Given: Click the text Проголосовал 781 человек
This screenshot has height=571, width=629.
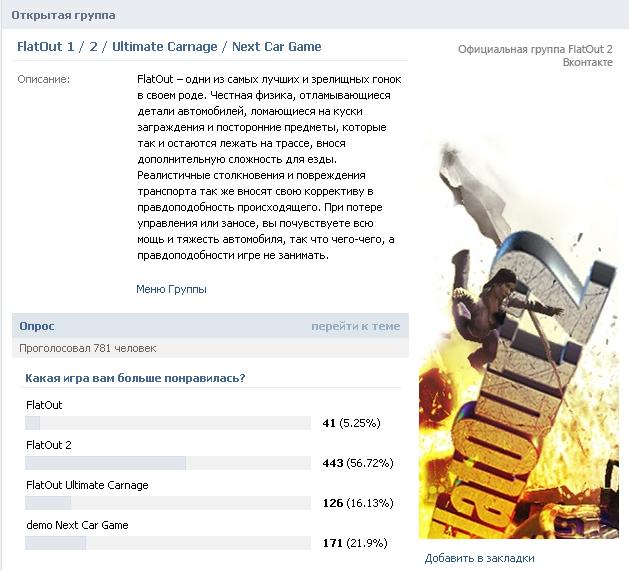Looking at the screenshot, I should coord(87,348).
